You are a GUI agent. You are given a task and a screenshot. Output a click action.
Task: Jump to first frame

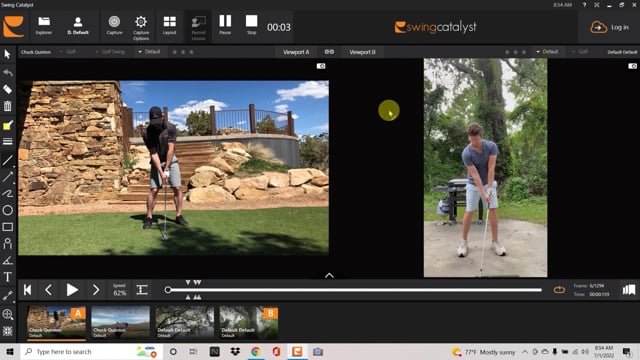click(27, 290)
